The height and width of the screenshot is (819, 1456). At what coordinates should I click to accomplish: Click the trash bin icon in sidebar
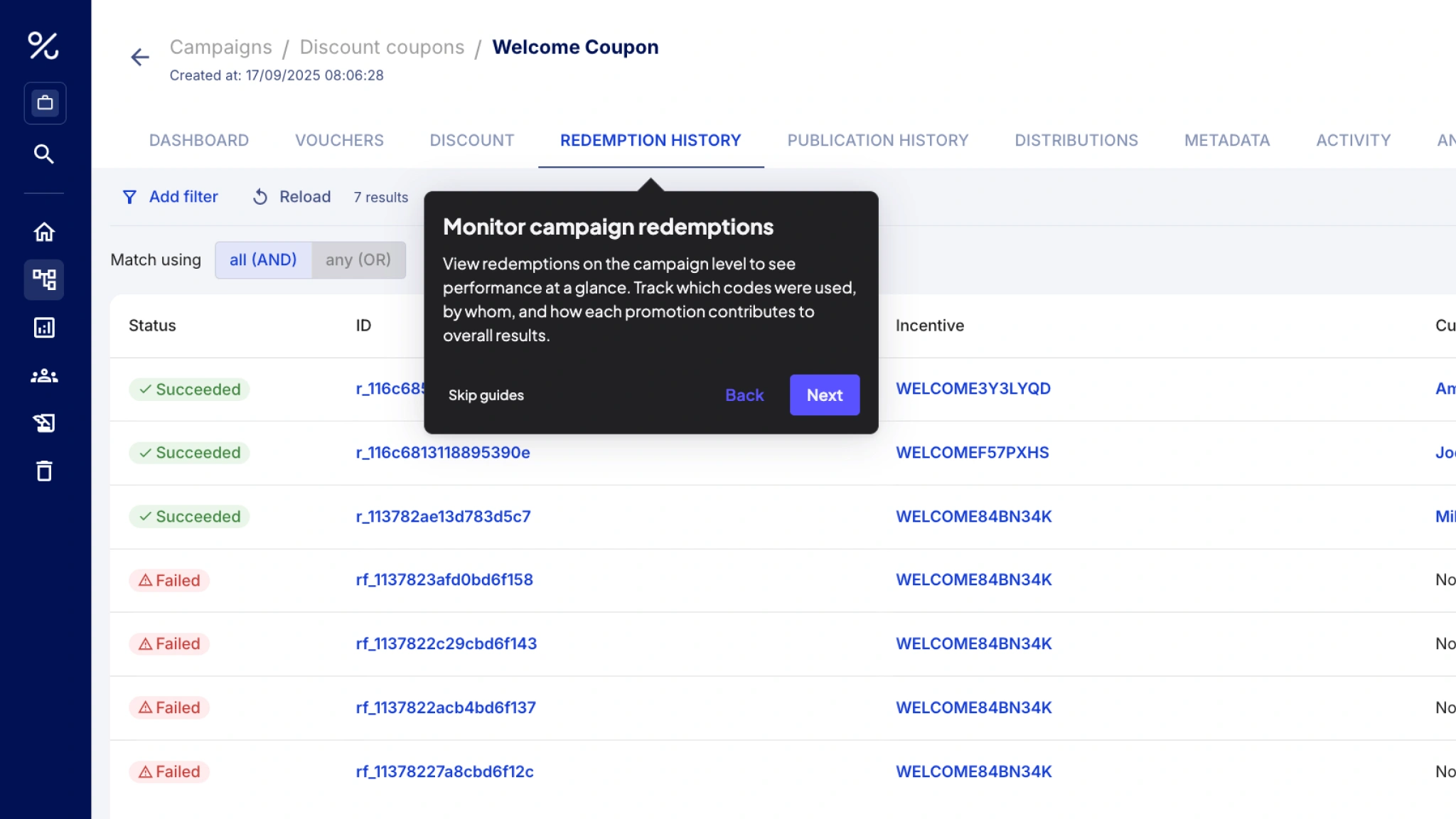click(x=44, y=471)
